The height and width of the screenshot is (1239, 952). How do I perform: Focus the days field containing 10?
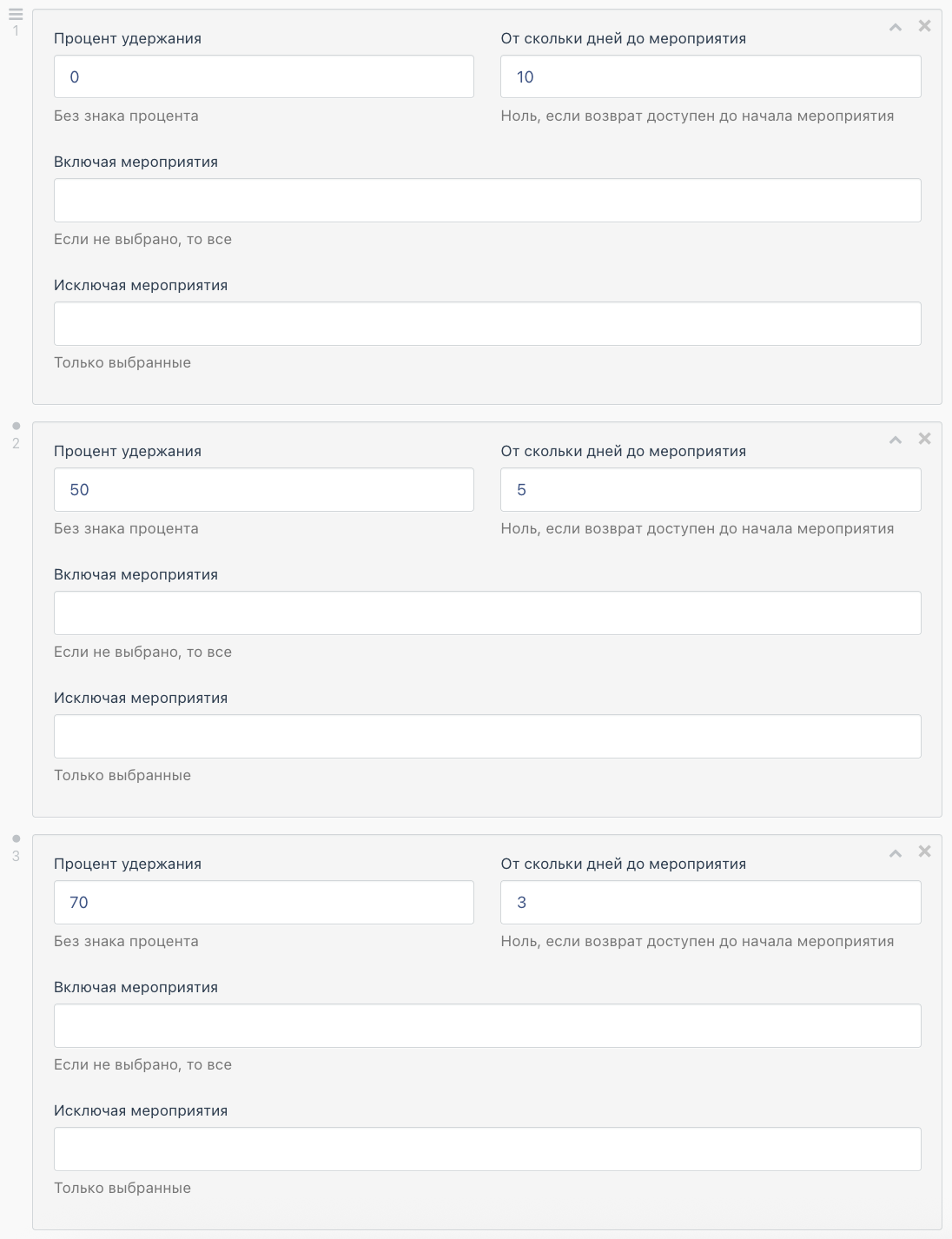pyautogui.click(x=711, y=77)
